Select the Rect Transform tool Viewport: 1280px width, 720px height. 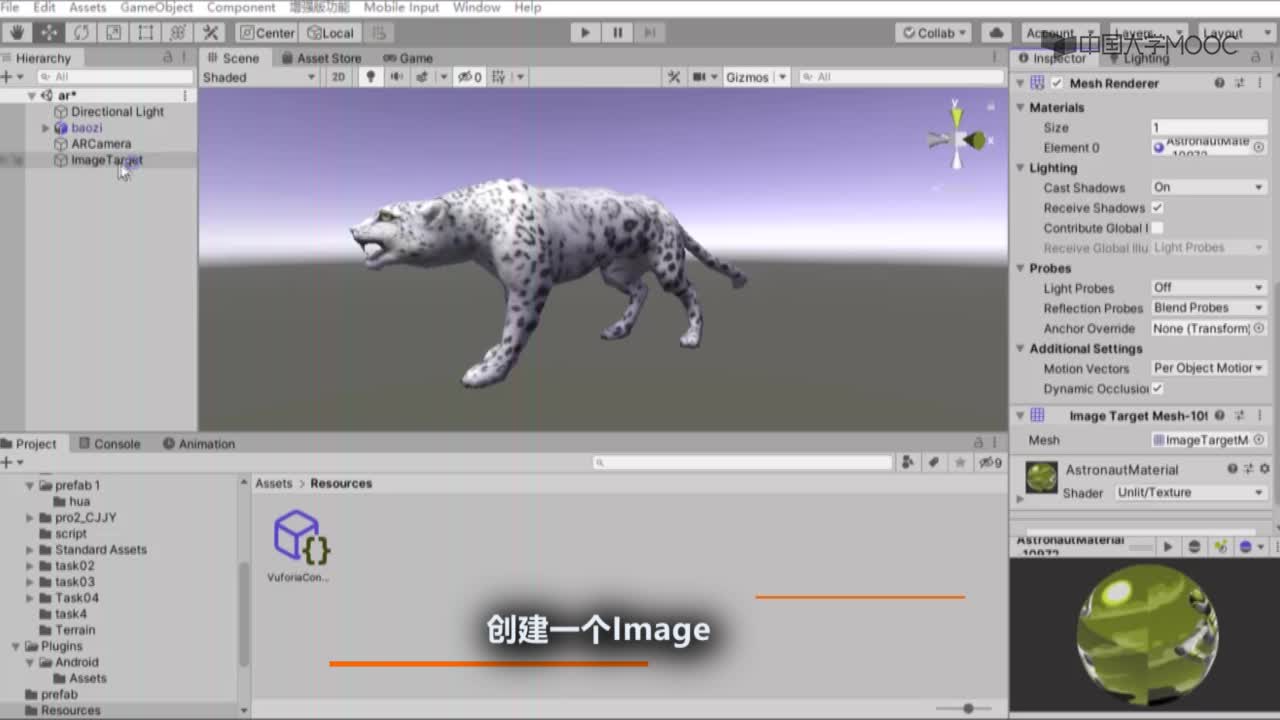145,33
